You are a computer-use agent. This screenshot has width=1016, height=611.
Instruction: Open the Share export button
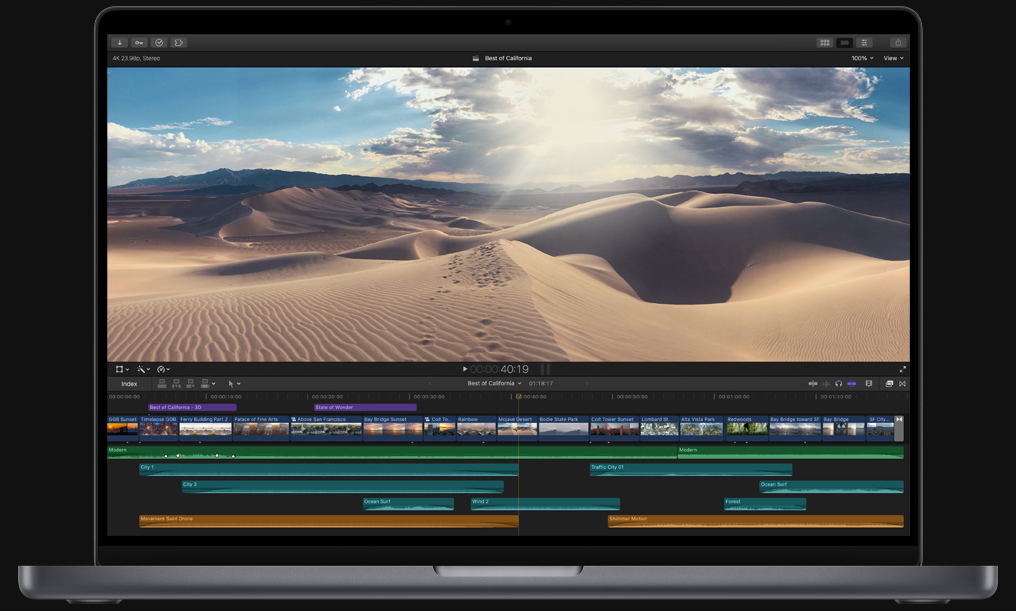[897, 43]
